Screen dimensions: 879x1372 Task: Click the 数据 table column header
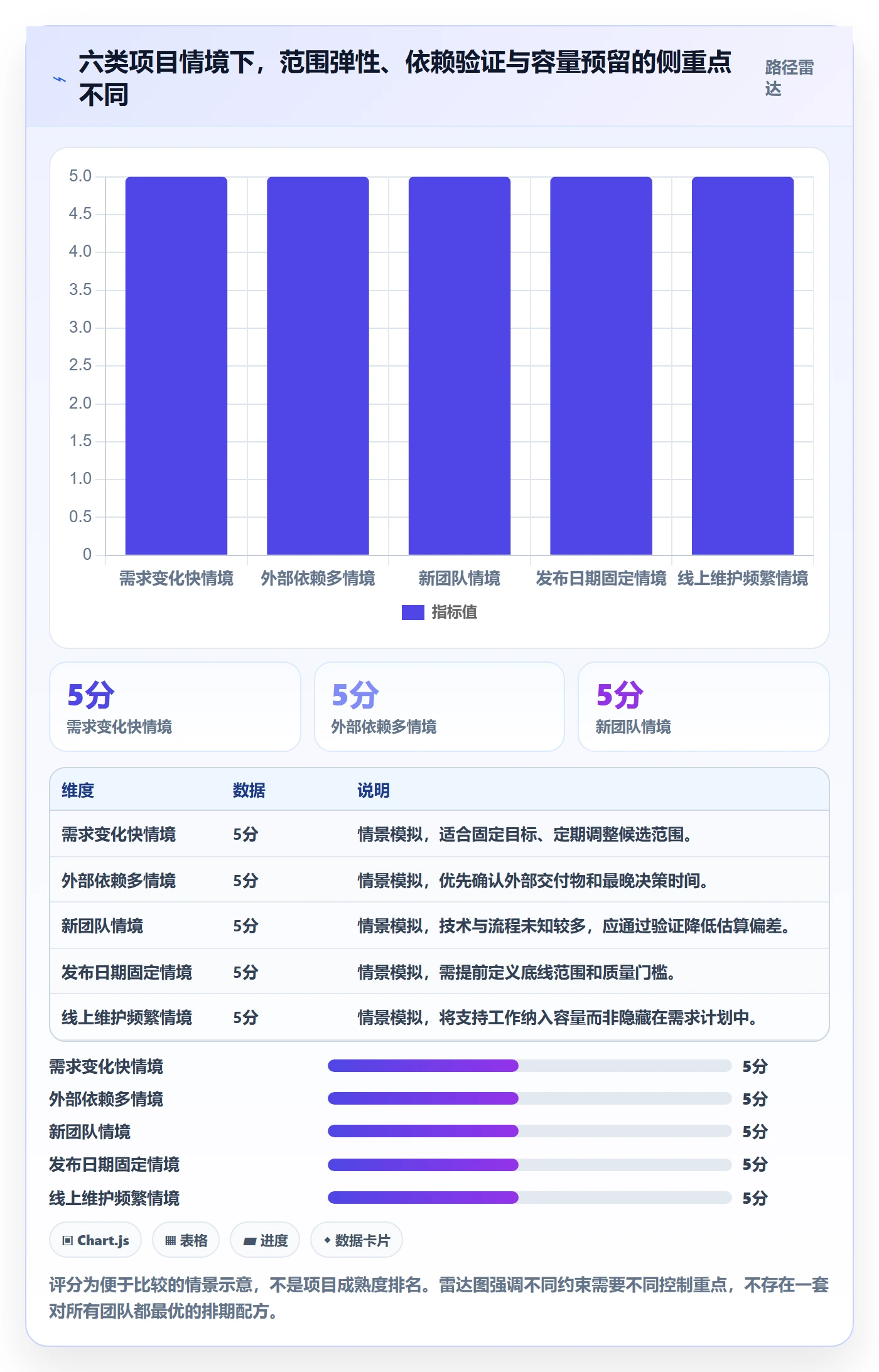[x=249, y=790]
